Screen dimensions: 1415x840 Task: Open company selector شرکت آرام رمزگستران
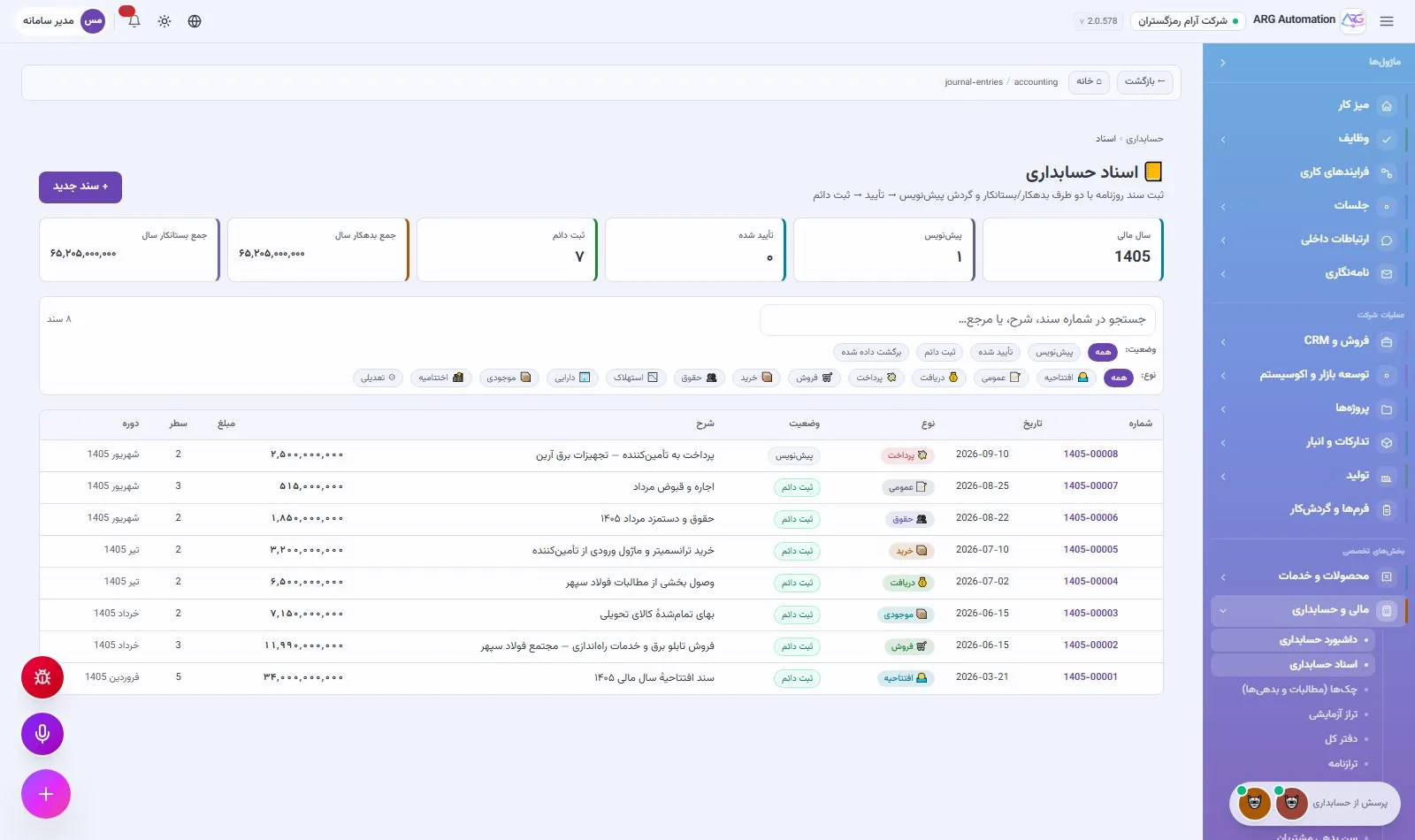(x=1188, y=21)
